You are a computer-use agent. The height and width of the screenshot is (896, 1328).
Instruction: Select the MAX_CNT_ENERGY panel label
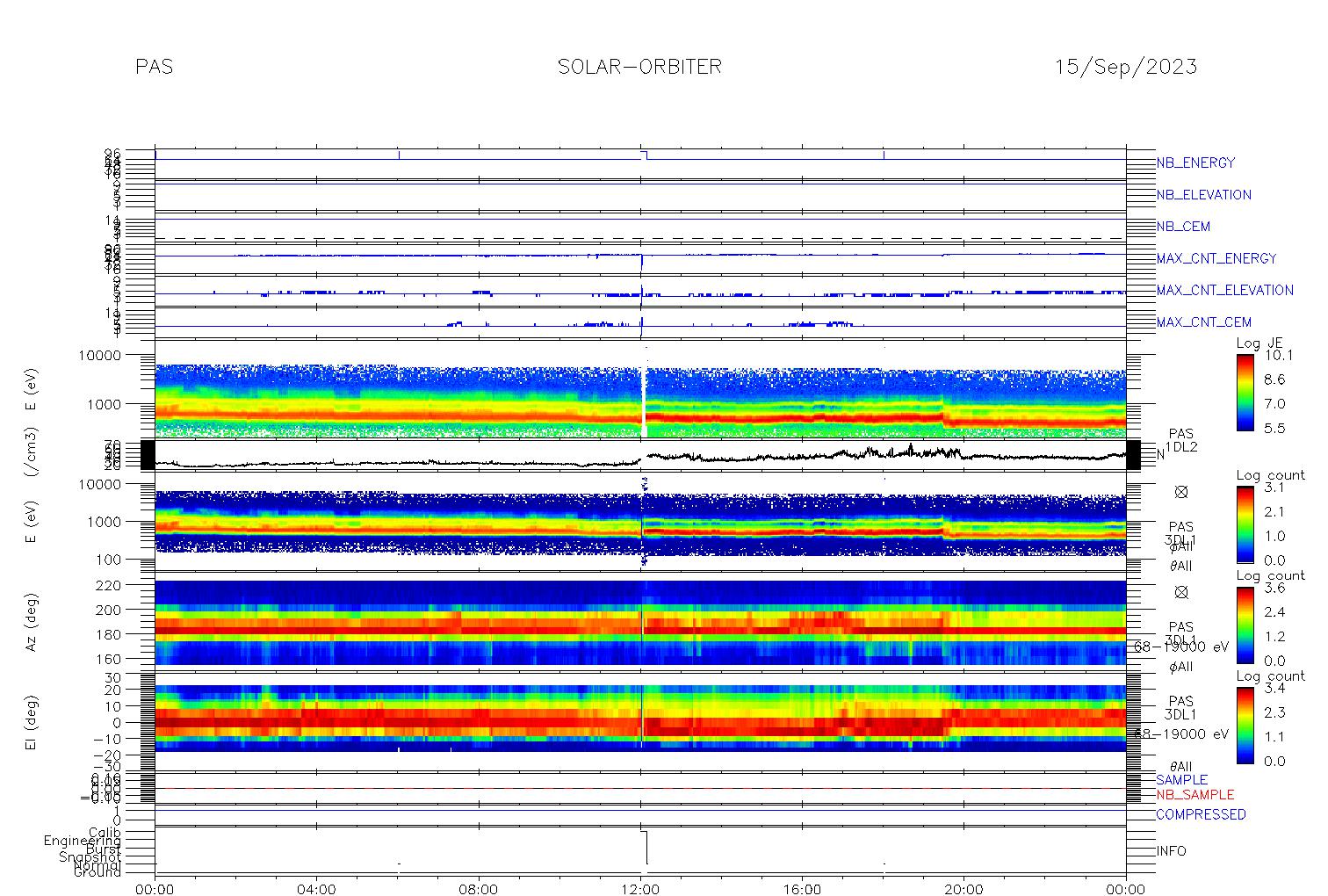click(1216, 258)
